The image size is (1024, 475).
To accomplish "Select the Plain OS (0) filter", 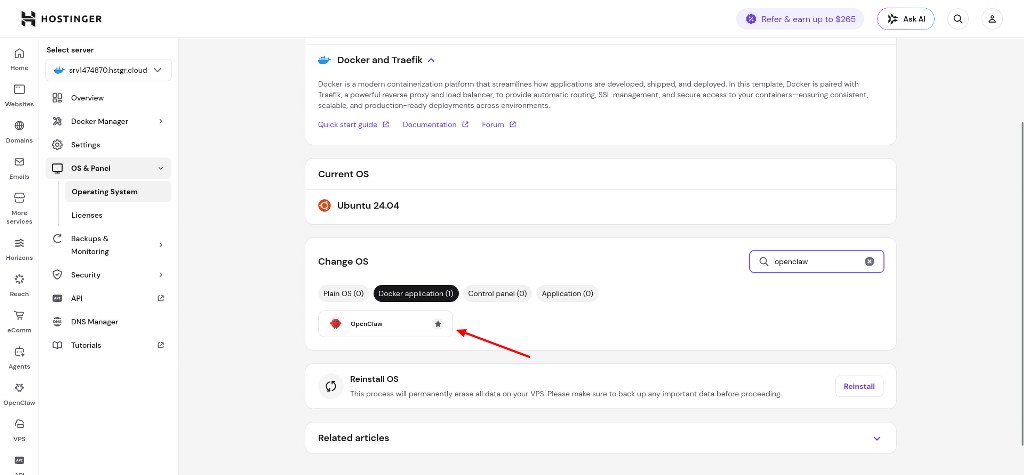I will point(344,294).
